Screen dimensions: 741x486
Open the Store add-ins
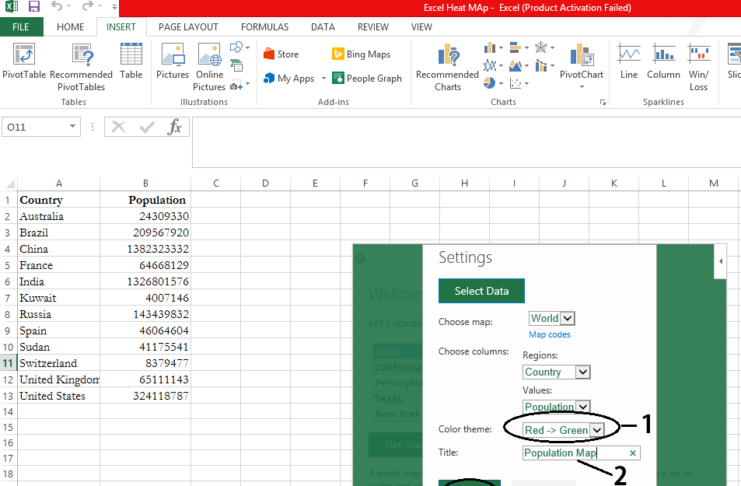coord(280,54)
